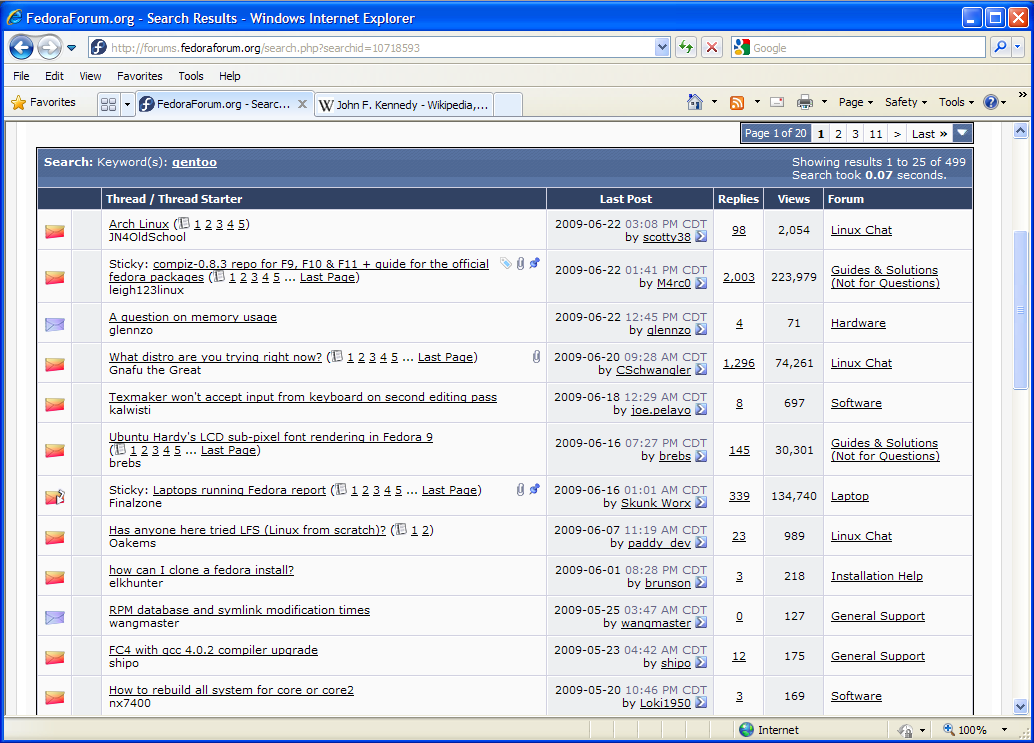
Task: Open the Tools menu in menu bar
Action: pos(191,76)
